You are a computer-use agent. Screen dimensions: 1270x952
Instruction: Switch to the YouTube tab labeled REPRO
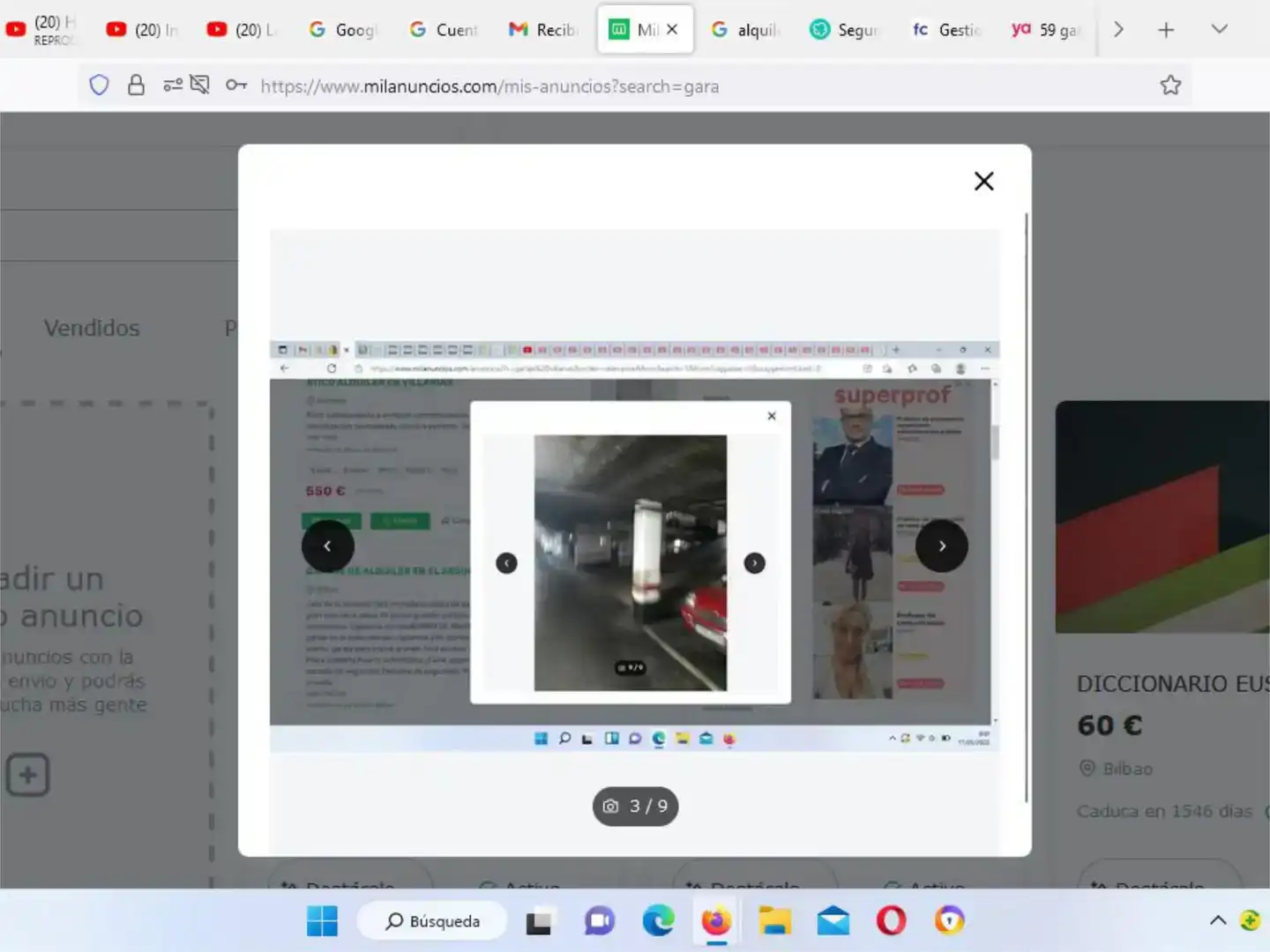click(41, 29)
